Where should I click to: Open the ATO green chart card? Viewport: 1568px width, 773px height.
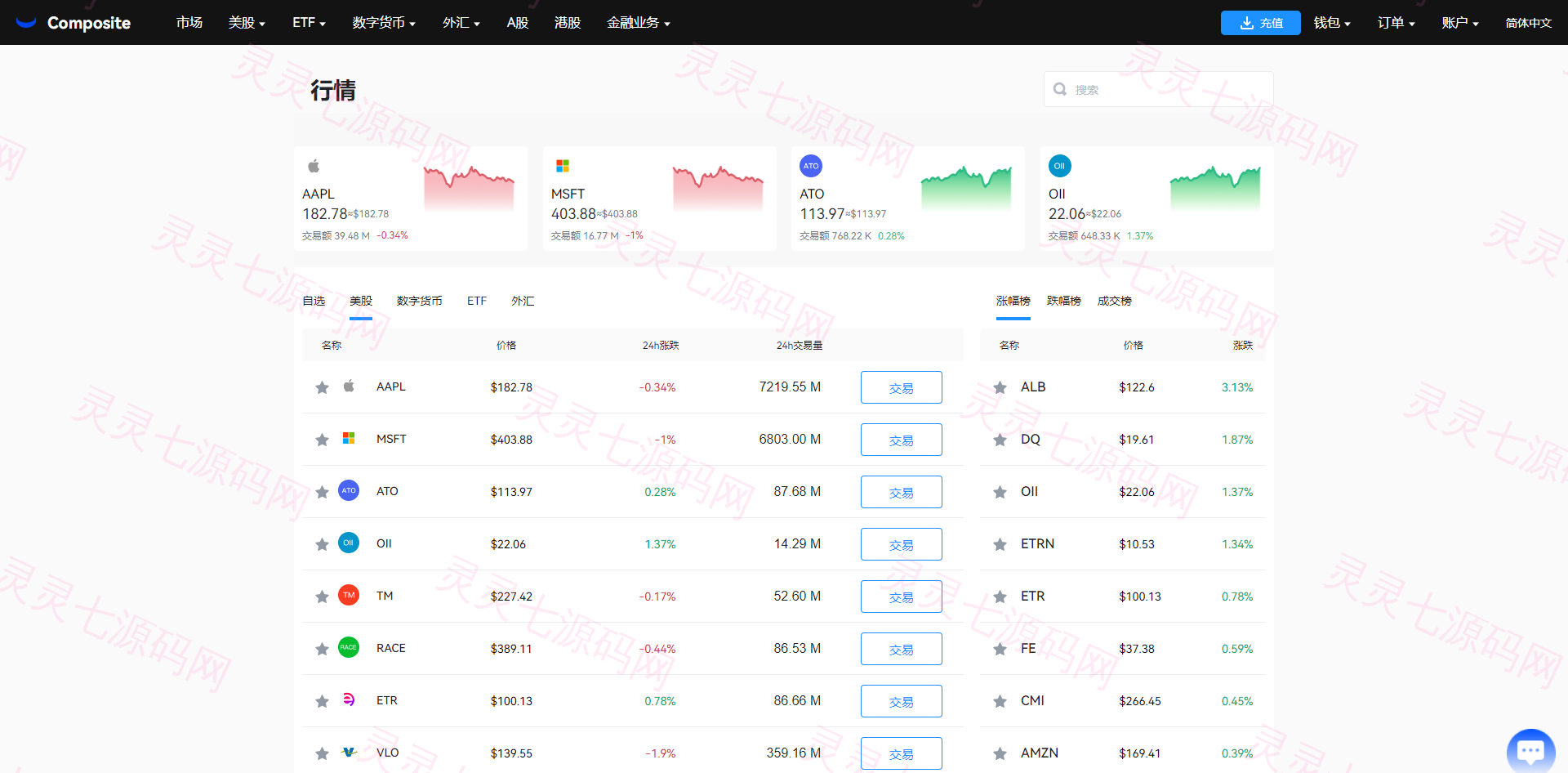(907, 199)
